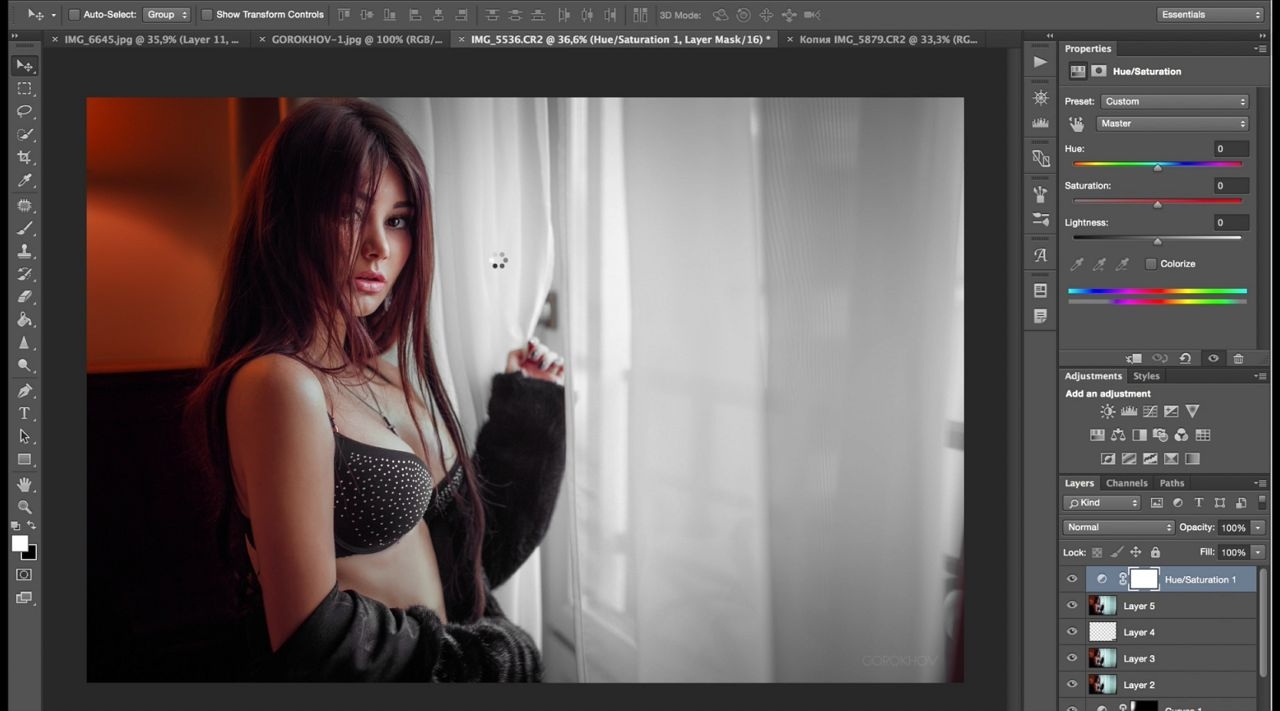Viewport: 1280px width, 711px height.
Task: Select the Pen tool
Action: (x=25, y=391)
